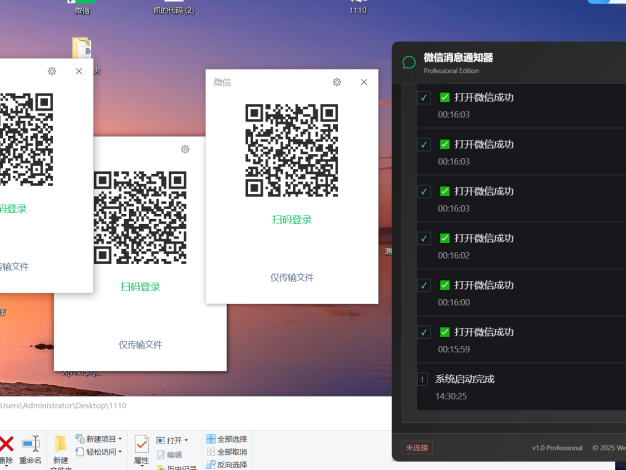Click QR code in the middle login window
The width and height of the screenshot is (626, 470).
[140, 218]
